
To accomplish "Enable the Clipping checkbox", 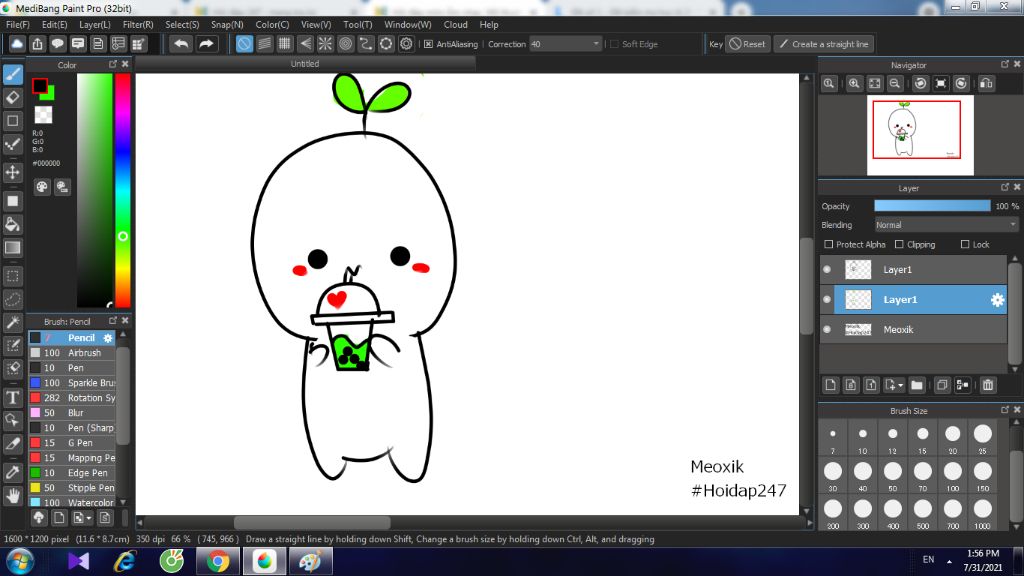I will point(899,244).
